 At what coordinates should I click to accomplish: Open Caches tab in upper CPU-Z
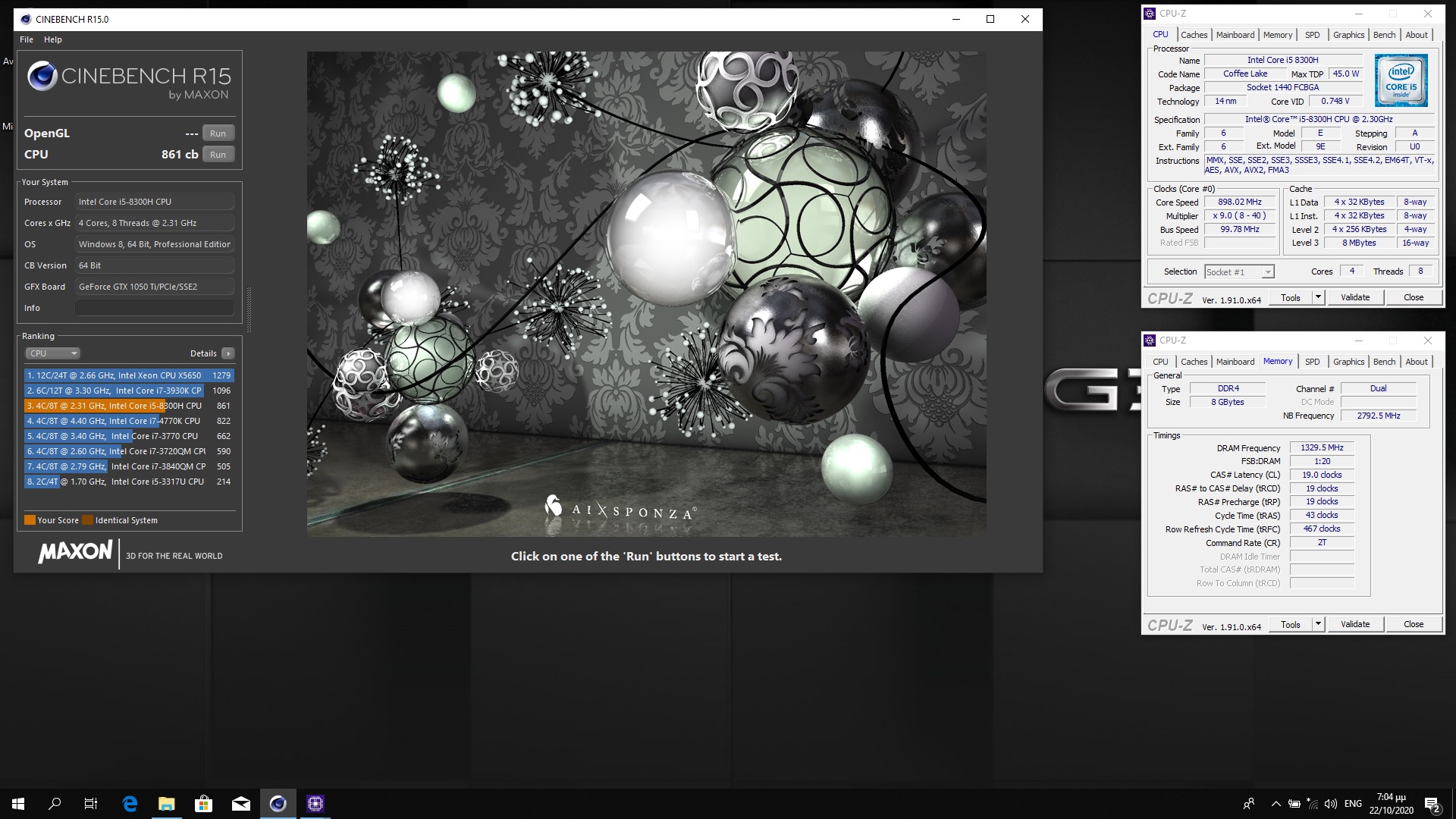[1194, 35]
